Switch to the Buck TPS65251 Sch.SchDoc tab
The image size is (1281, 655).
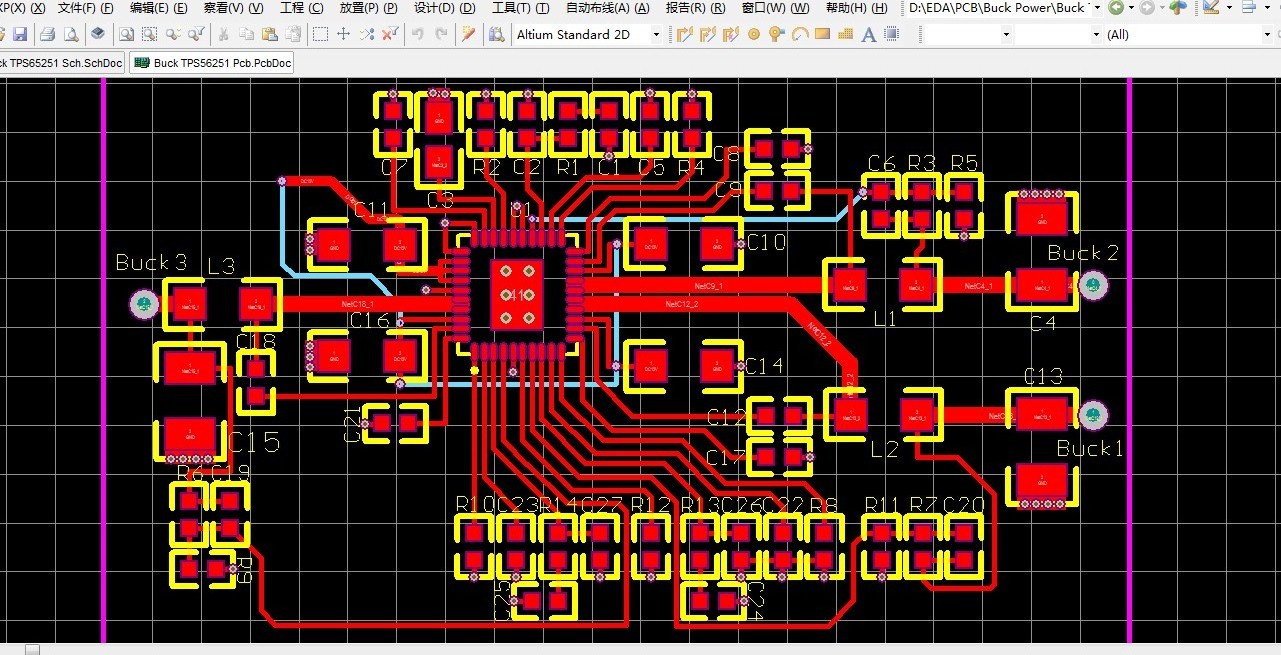(61, 63)
